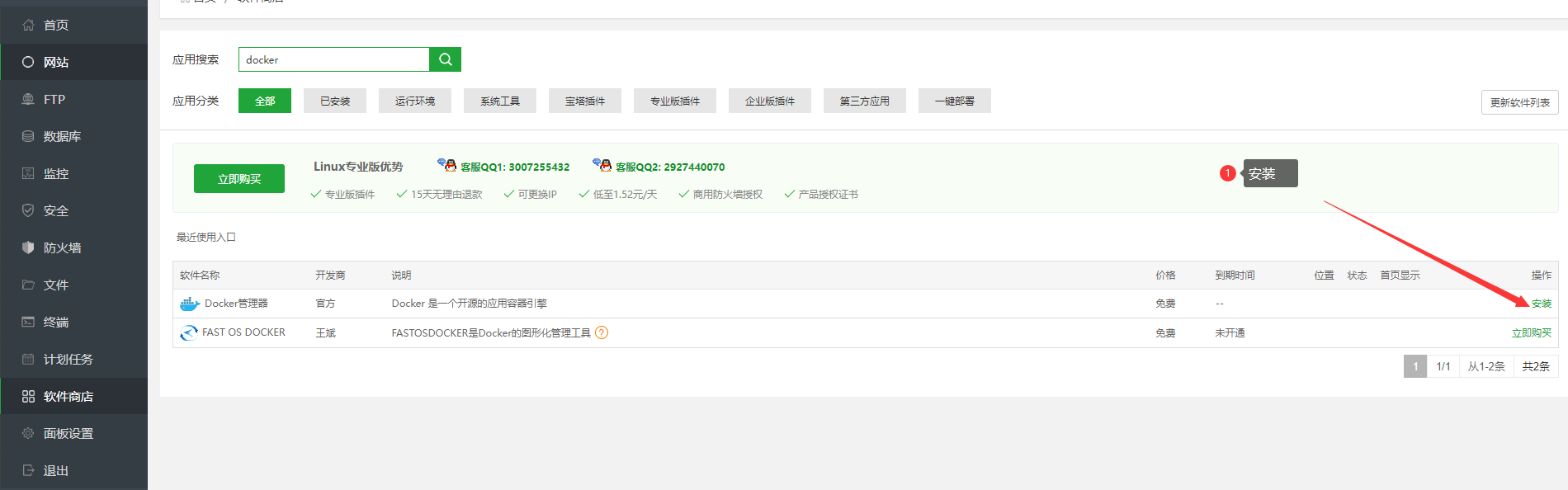Click 安装 link for Docker管理器
The image size is (1568, 490).
pyautogui.click(x=1542, y=304)
